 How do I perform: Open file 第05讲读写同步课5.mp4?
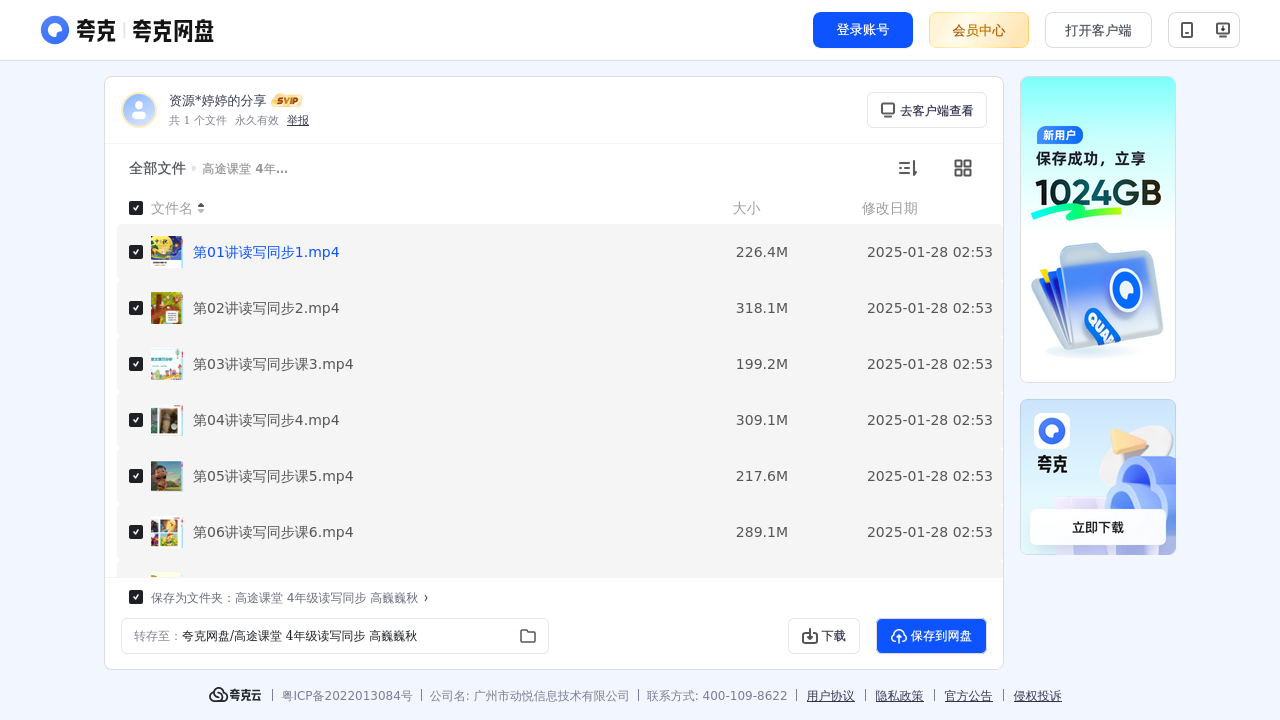(x=273, y=476)
